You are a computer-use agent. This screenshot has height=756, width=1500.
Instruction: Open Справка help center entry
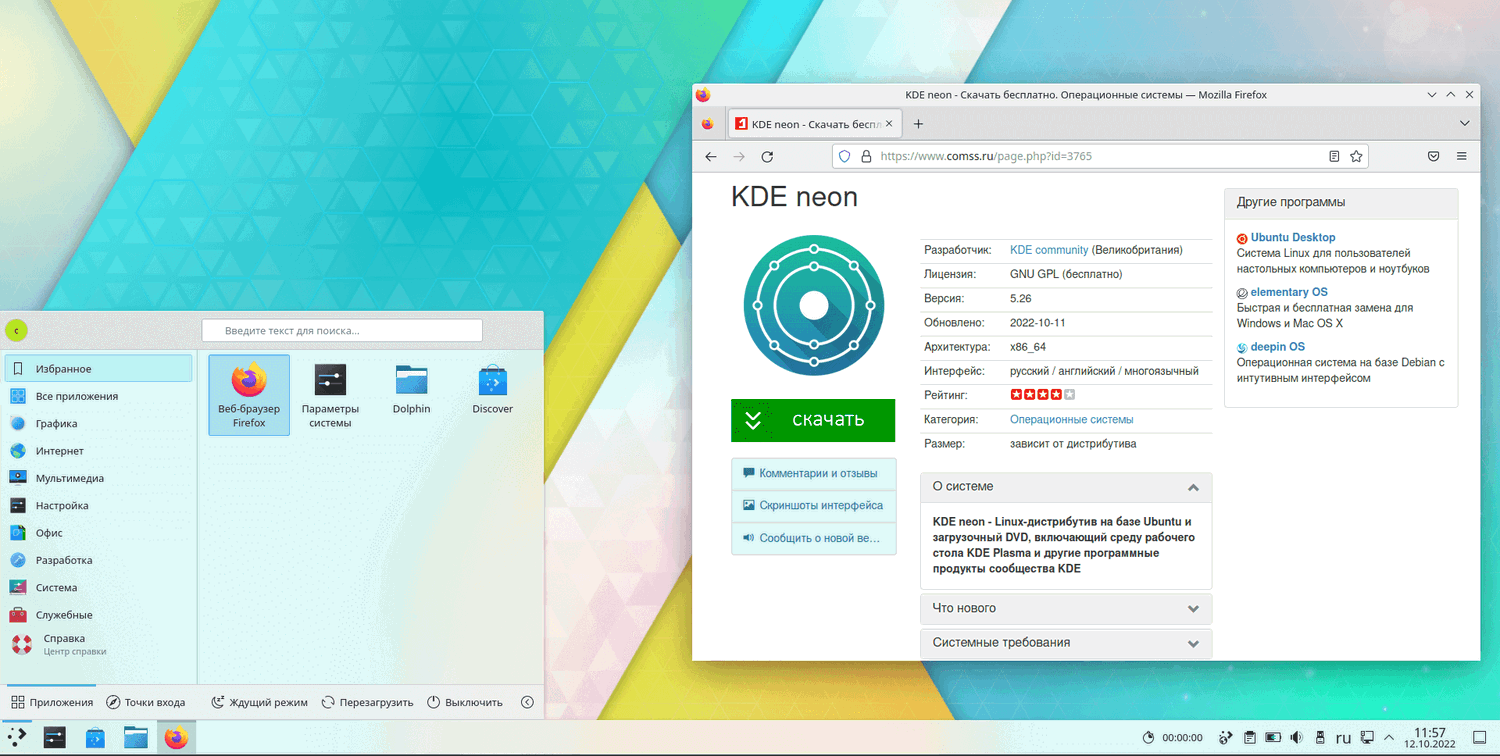click(98, 644)
